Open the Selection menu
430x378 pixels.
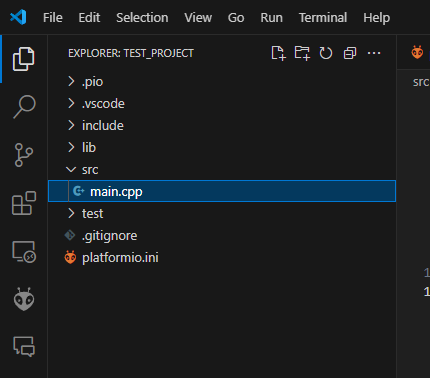142,18
